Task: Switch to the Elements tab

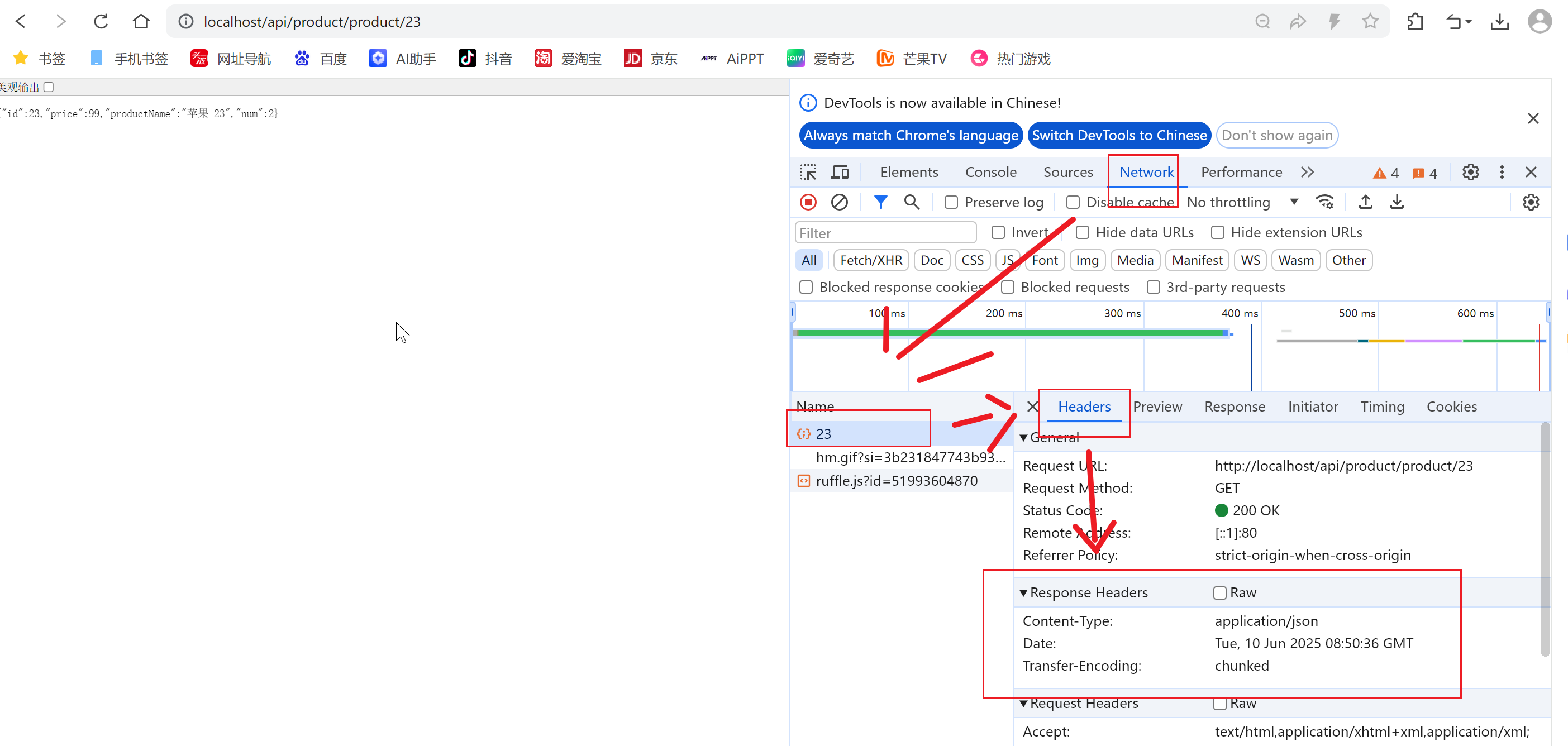Action: pos(909,172)
